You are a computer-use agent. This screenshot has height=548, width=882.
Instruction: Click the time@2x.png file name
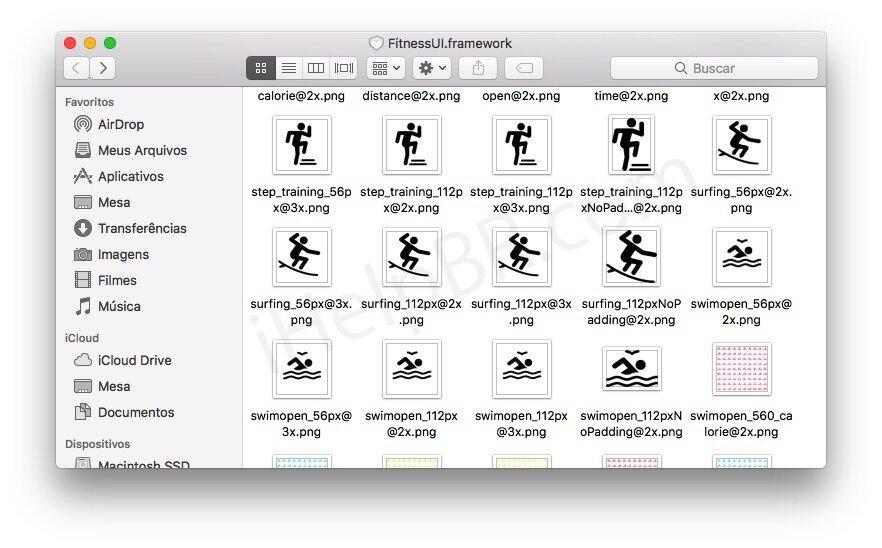click(x=631, y=96)
